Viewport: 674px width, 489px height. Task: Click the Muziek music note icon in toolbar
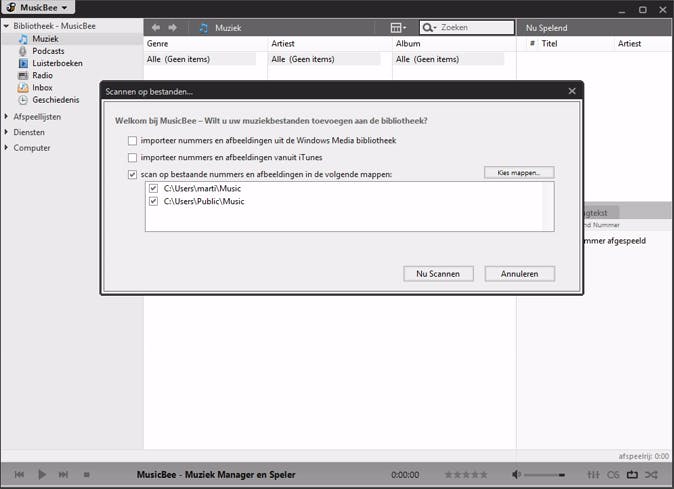click(204, 28)
